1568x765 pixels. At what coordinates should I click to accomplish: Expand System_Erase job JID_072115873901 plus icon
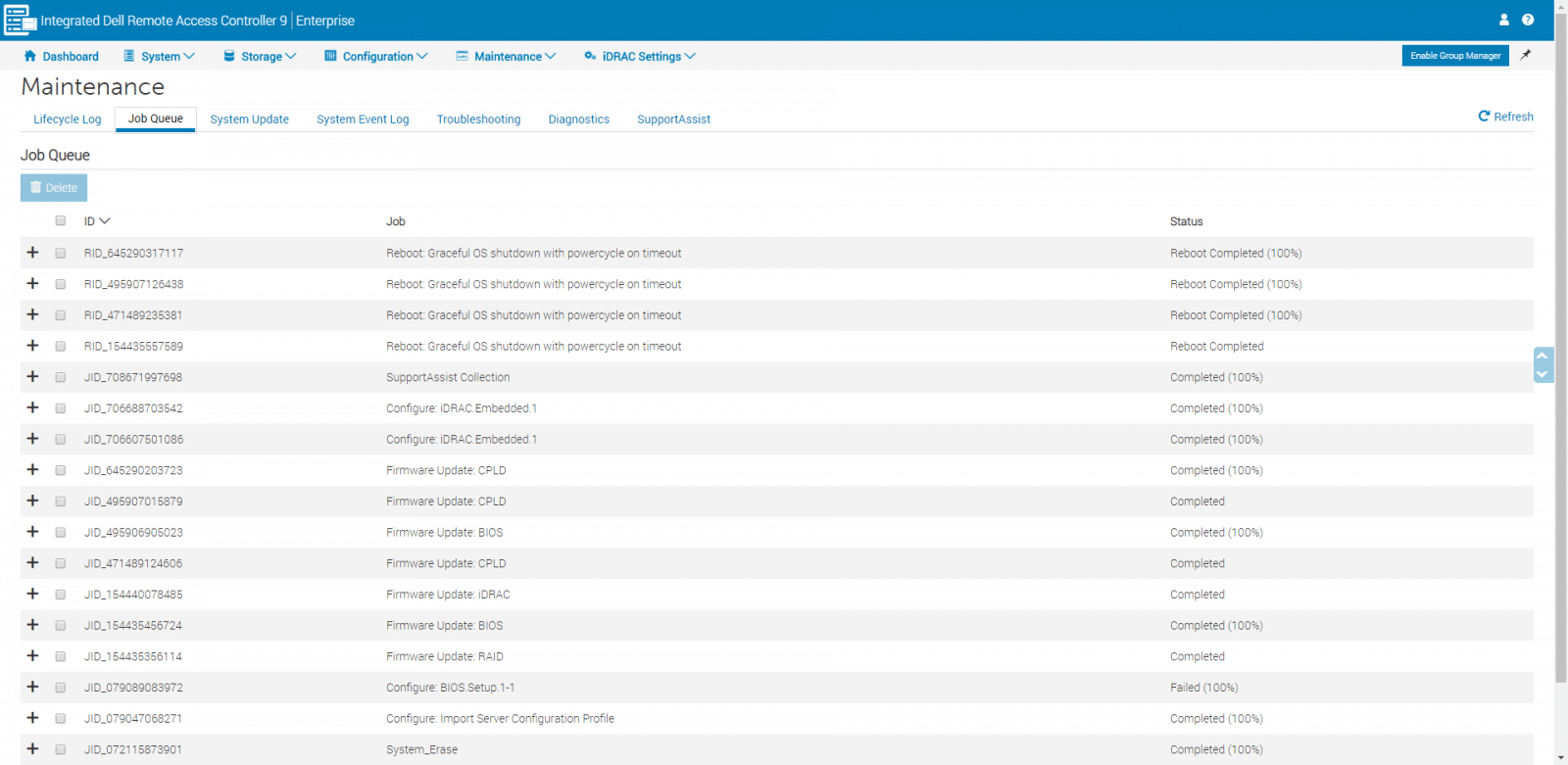32,748
